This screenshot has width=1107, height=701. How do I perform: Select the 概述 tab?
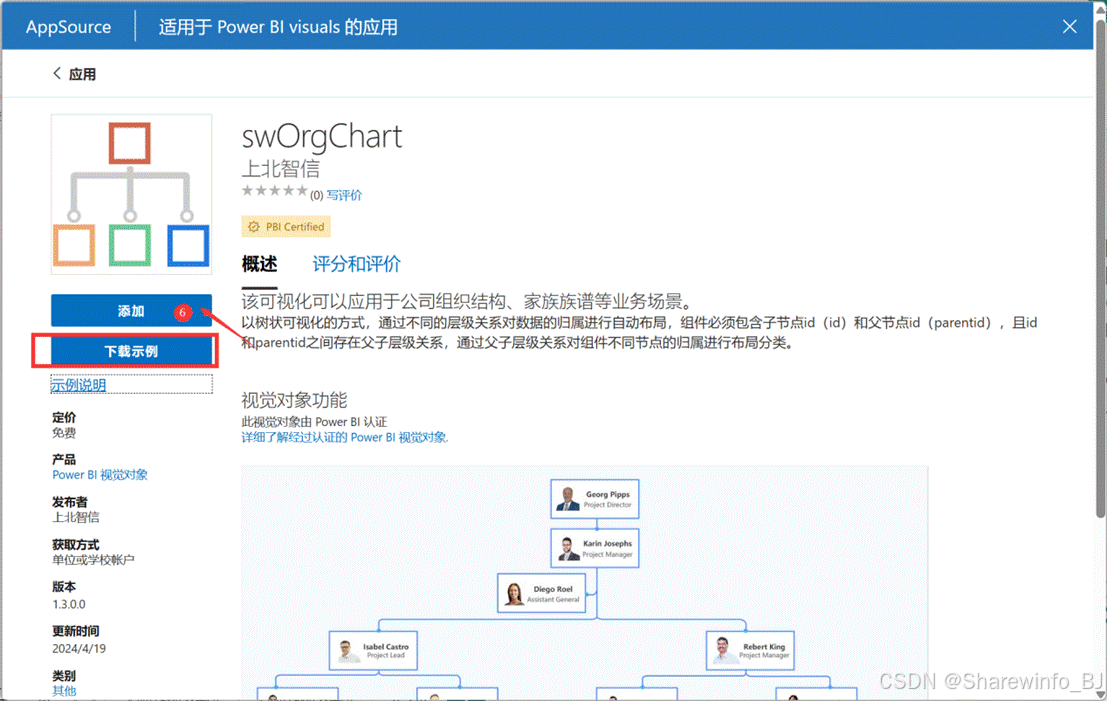point(259,264)
